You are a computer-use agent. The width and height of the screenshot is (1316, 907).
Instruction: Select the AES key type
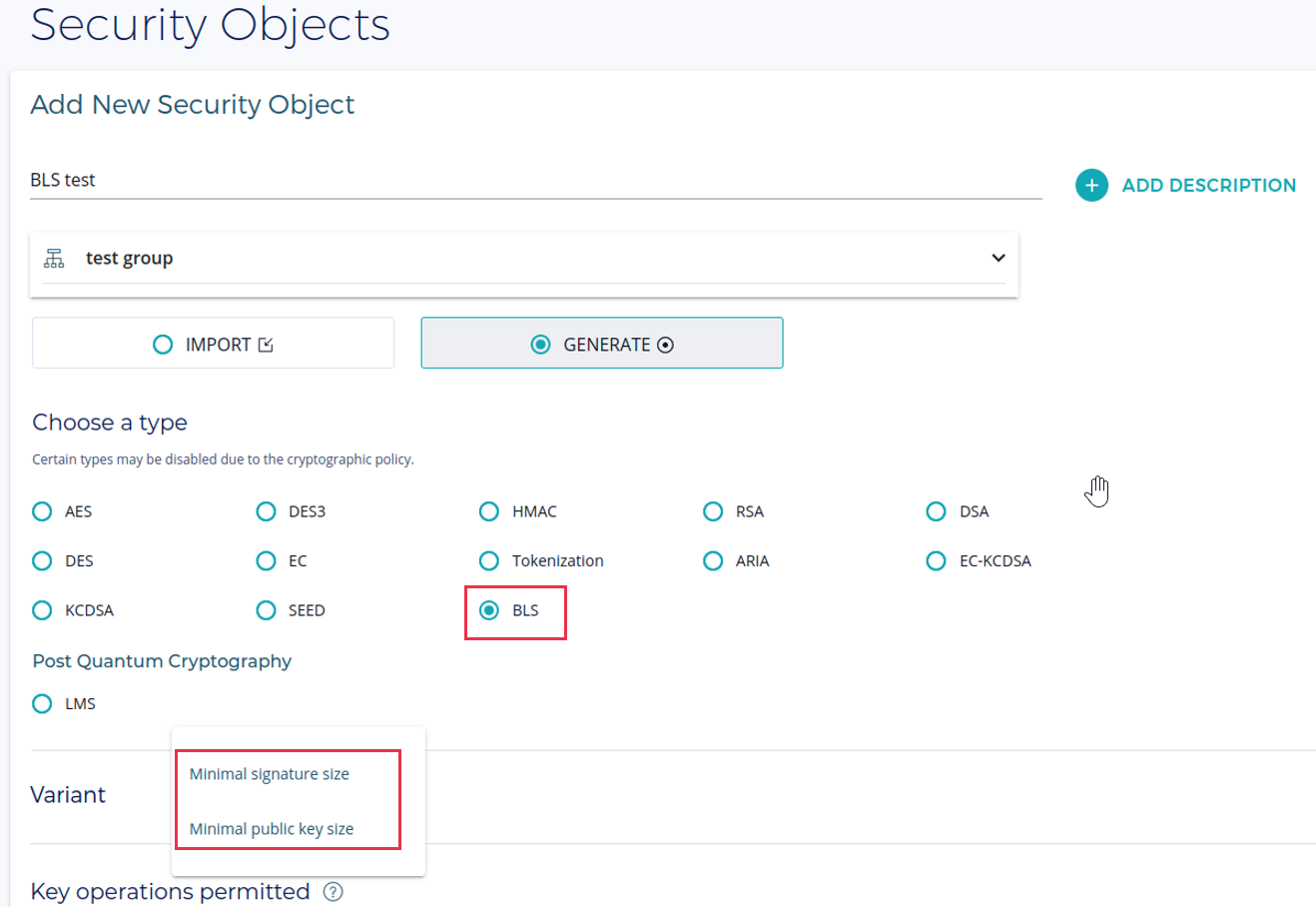pyautogui.click(x=42, y=511)
